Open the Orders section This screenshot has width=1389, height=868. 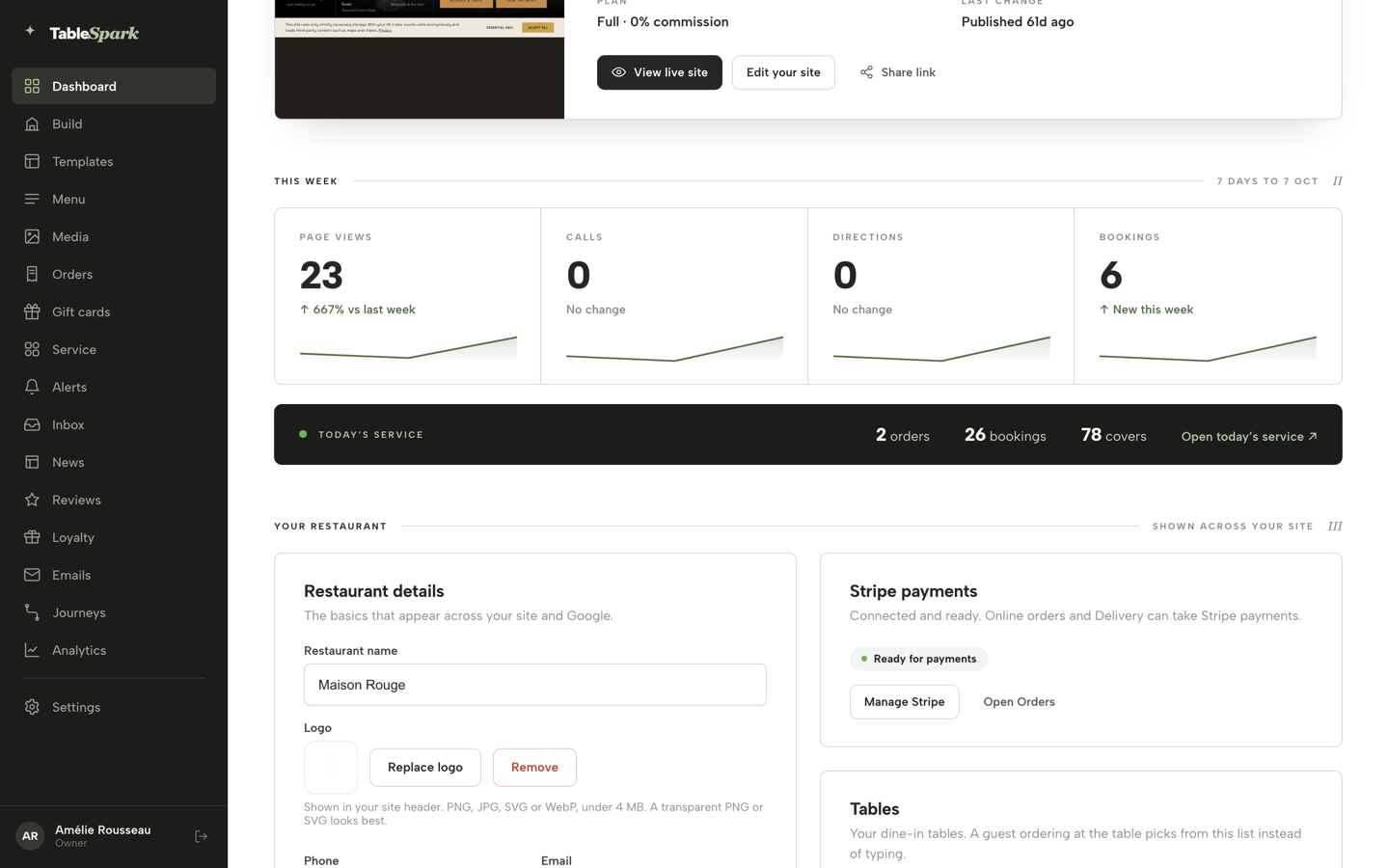coord(114,275)
